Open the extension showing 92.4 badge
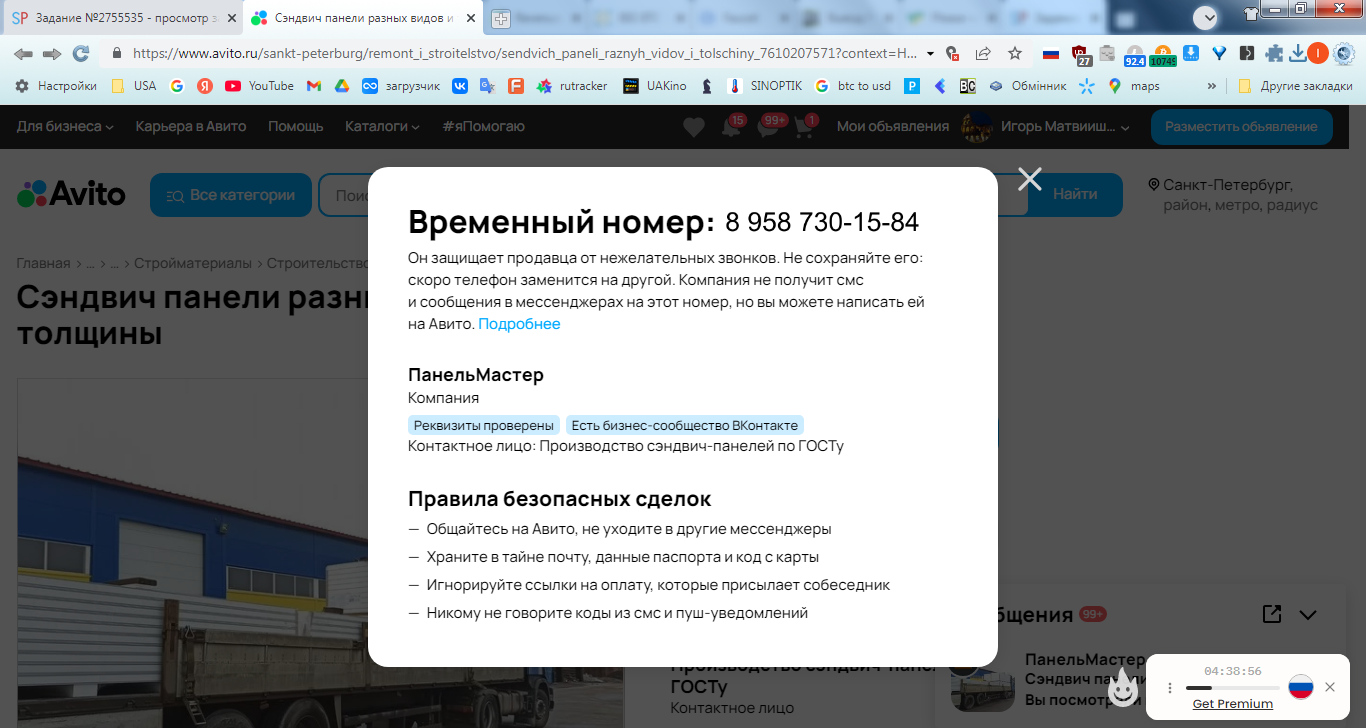The height and width of the screenshot is (728, 1366). coord(1135,55)
